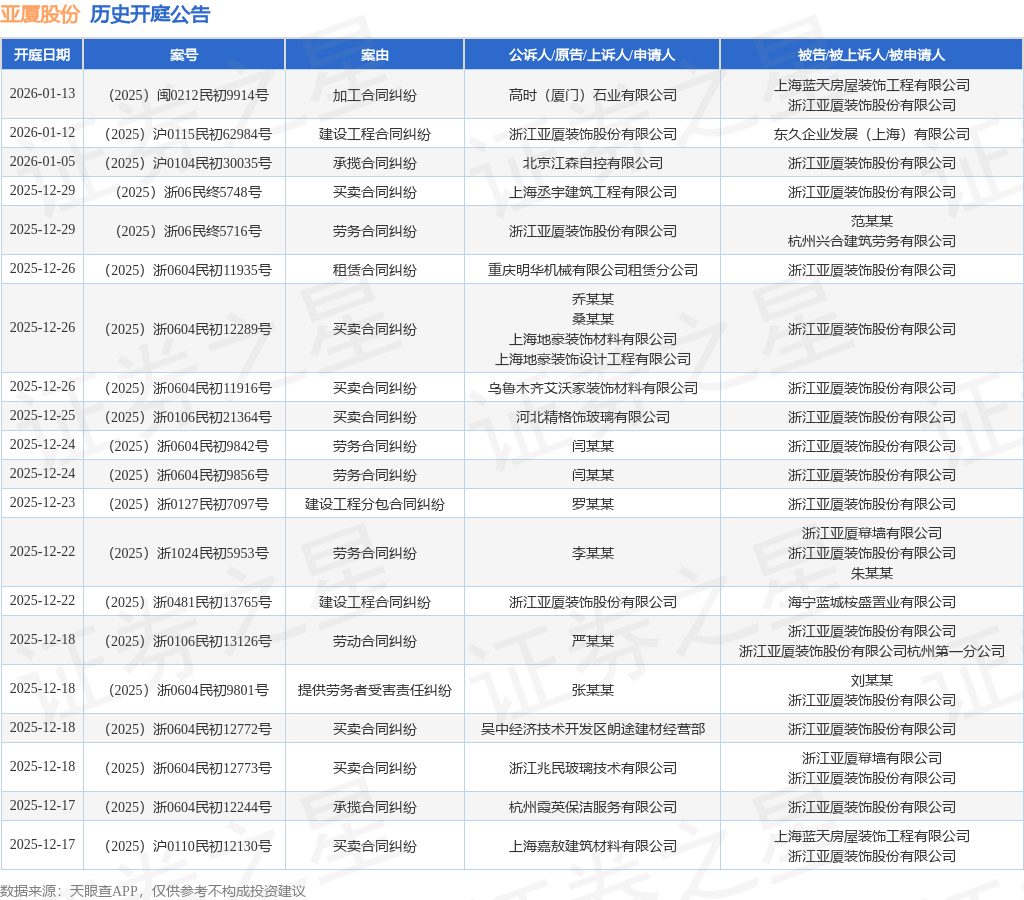Click the 建设工程分包合同纠纷 cell
1024x900 pixels.
pyautogui.click(x=375, y=504)
